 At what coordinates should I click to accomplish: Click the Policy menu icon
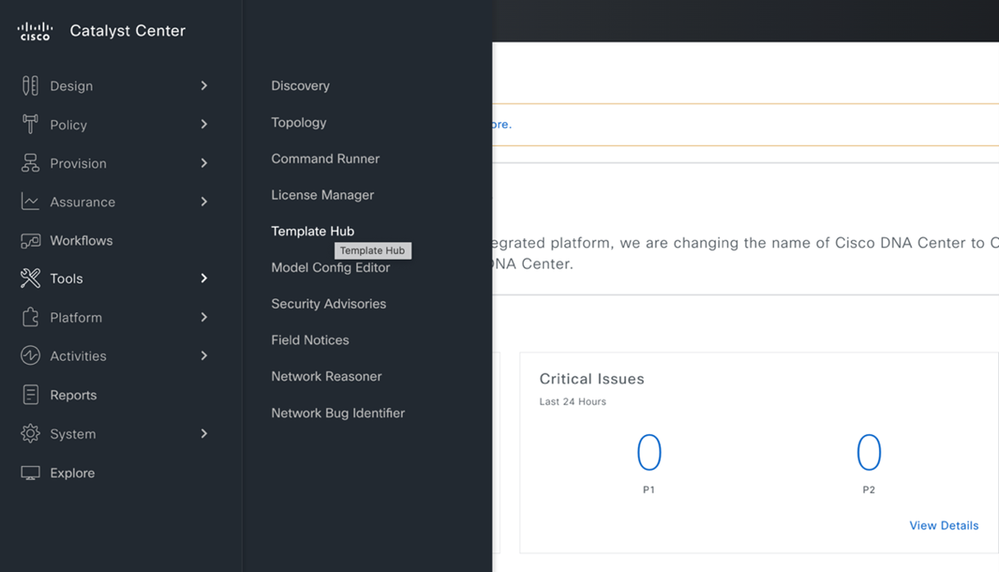30,124
